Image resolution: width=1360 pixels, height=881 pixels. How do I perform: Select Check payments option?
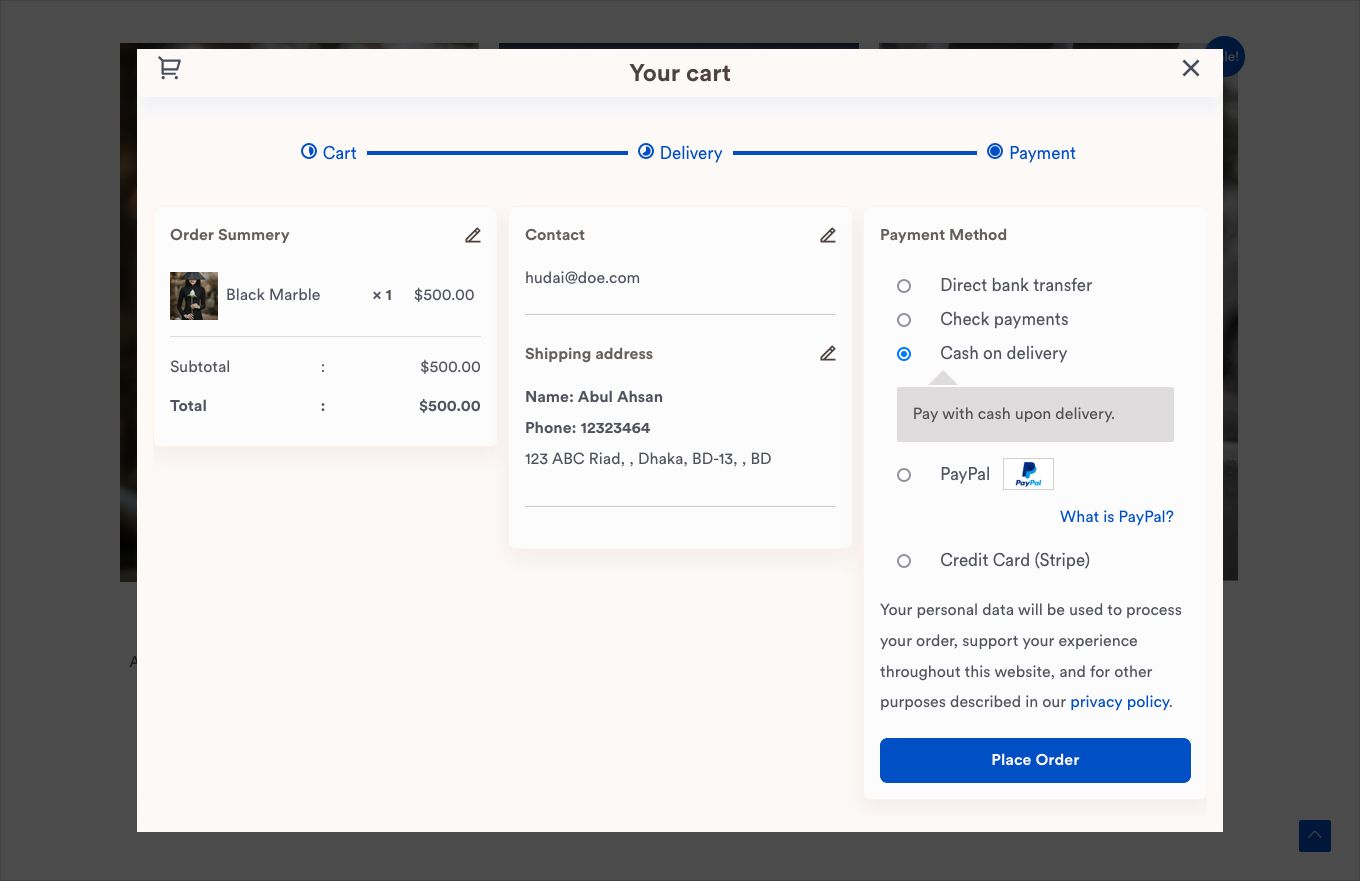tap(904, 320)
